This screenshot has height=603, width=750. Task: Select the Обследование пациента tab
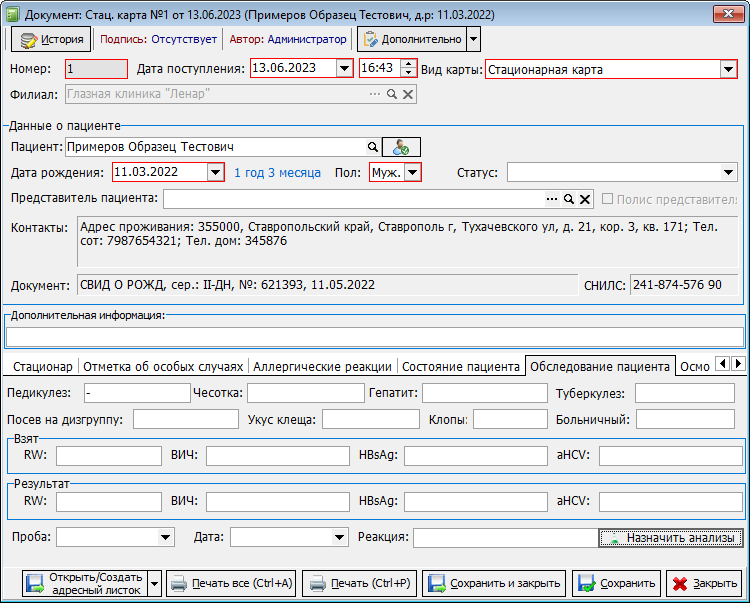pyautogui.click(x=600, y=367)
